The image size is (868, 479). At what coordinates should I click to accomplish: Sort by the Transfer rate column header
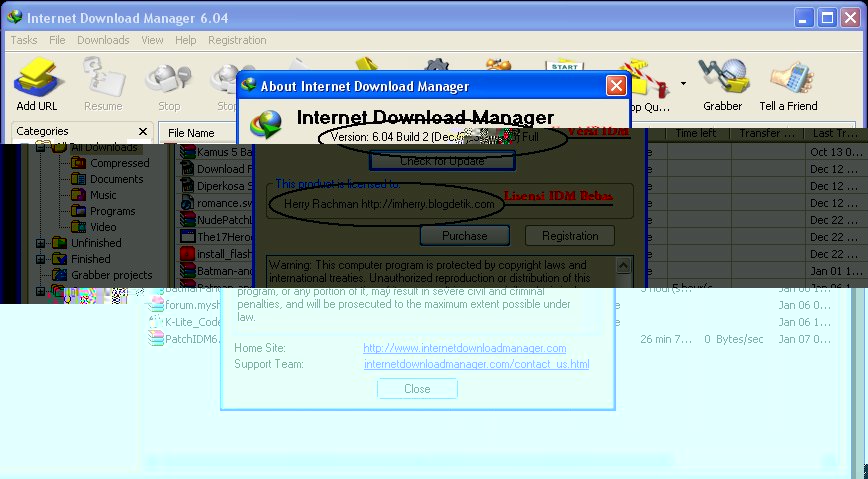[x=767, y=133]
